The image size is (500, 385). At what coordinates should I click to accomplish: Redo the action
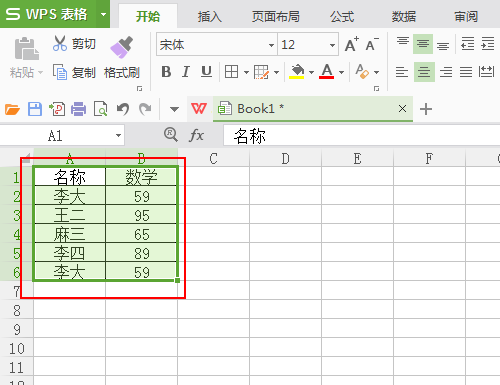pyautogui.click(x=145, y=109)
